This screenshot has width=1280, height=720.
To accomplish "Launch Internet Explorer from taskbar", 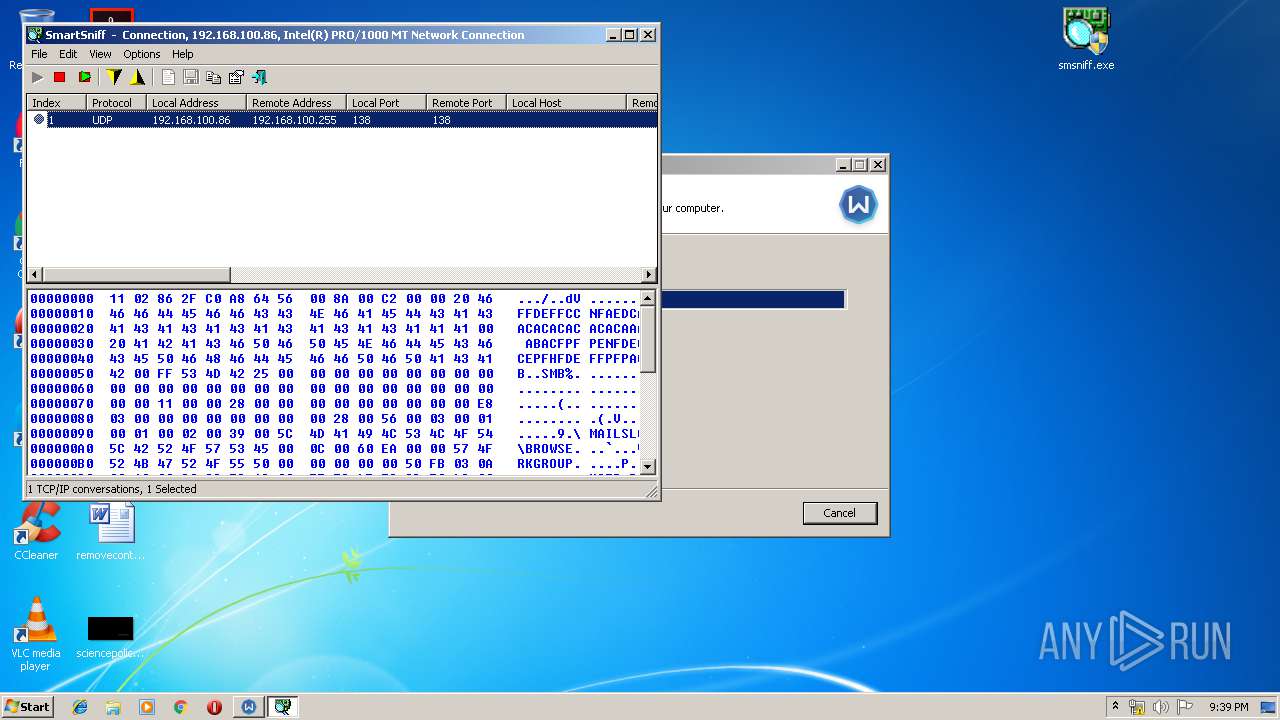I will [80, 707].
